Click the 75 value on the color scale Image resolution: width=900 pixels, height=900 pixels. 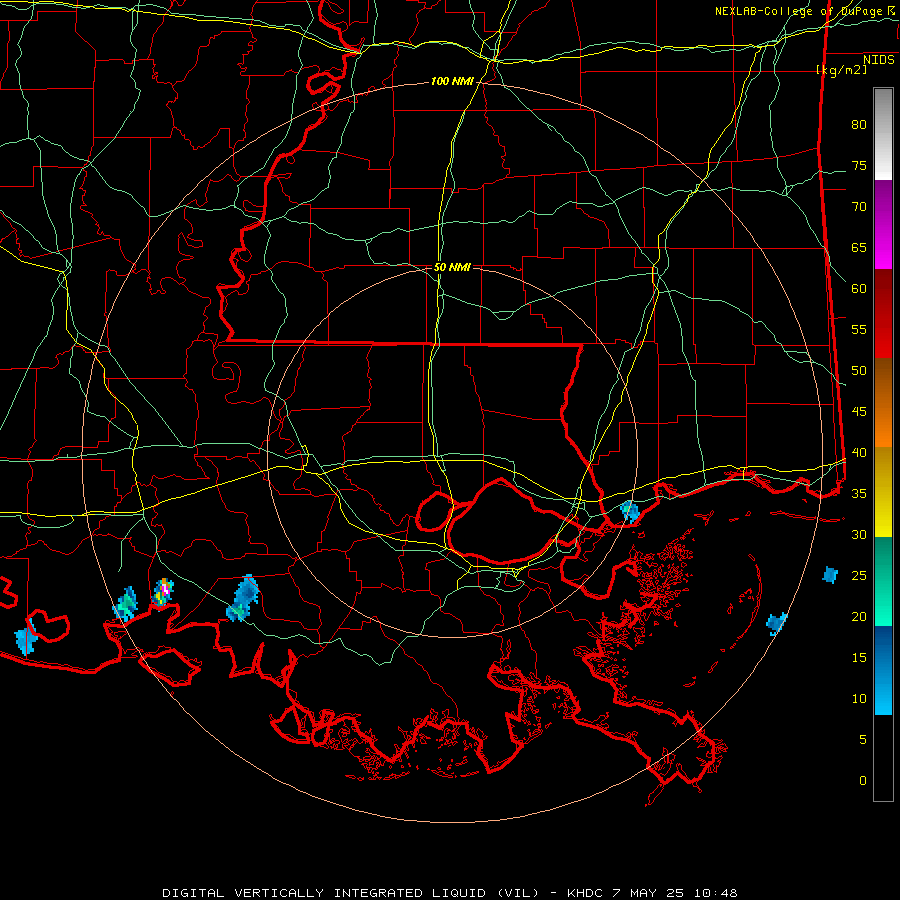click(x=859, y=166)
